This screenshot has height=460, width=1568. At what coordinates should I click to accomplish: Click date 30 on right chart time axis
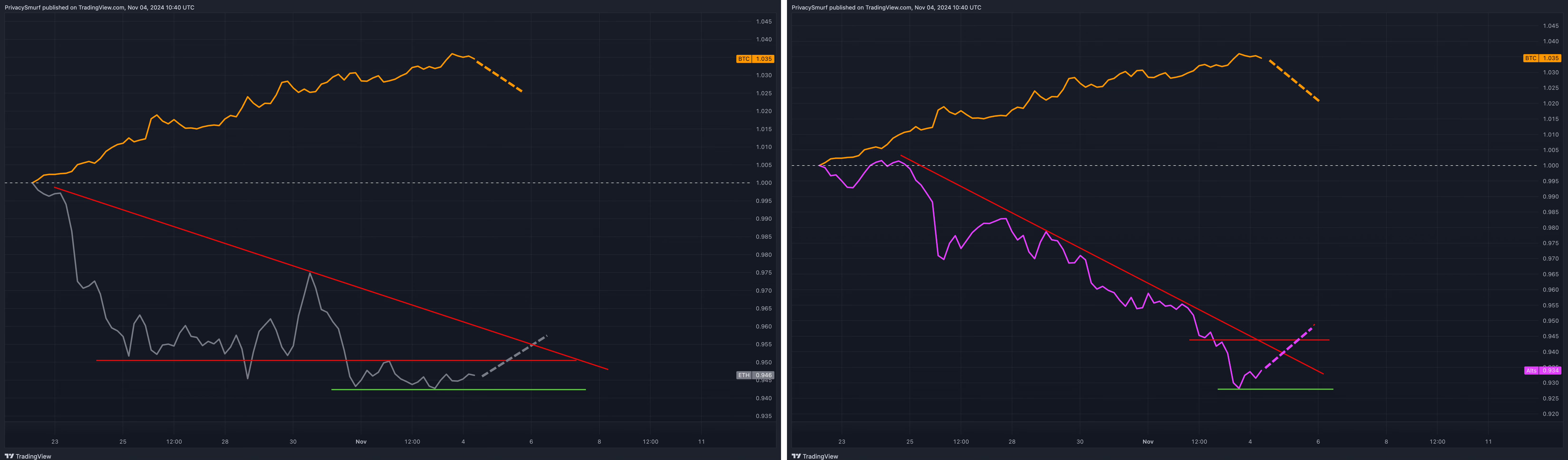click(1080, 442)
